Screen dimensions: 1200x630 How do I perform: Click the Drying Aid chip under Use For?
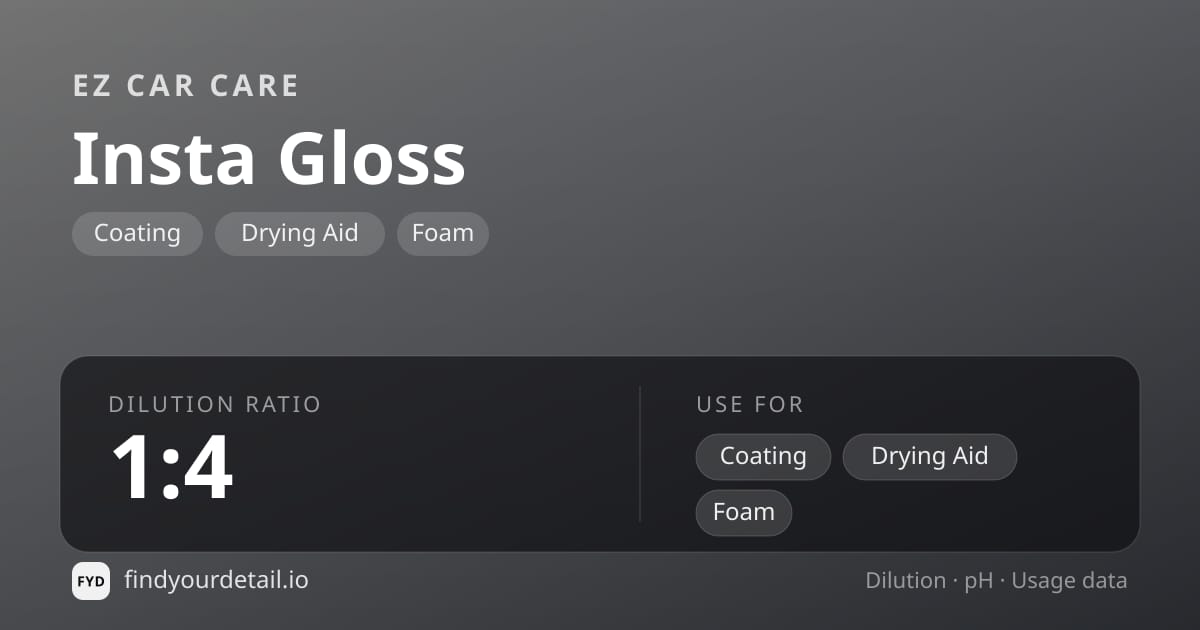point(930,457)
